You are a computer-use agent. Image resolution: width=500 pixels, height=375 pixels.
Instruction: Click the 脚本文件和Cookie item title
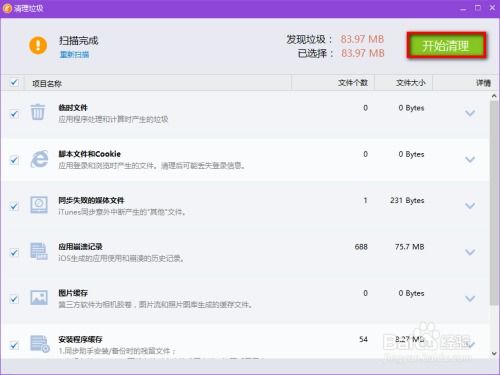[90, 154]
